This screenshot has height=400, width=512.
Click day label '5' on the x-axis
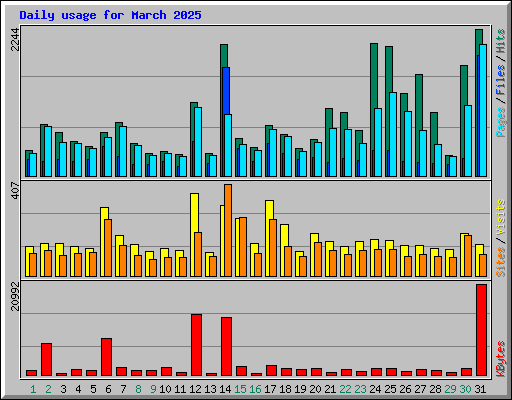point(93,389)
